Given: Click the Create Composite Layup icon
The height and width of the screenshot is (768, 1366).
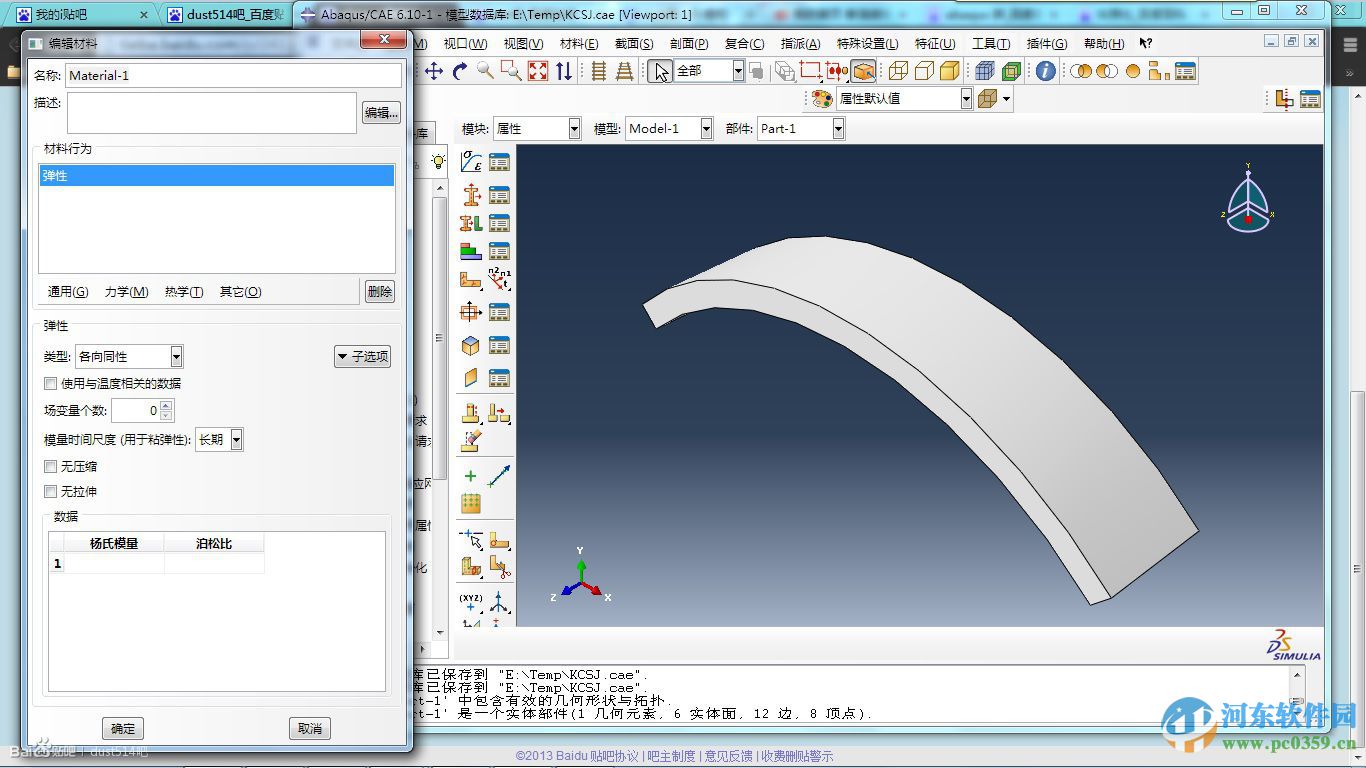Looking at the screenshot, I should coord(471,251).
